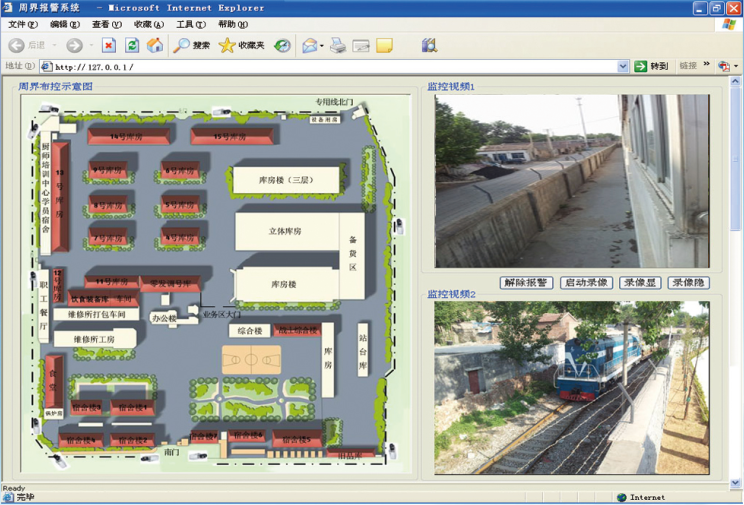Viewport: 744px width, 505px height.
Task: Click the 综合楼 building label
Action: (249, 331)
